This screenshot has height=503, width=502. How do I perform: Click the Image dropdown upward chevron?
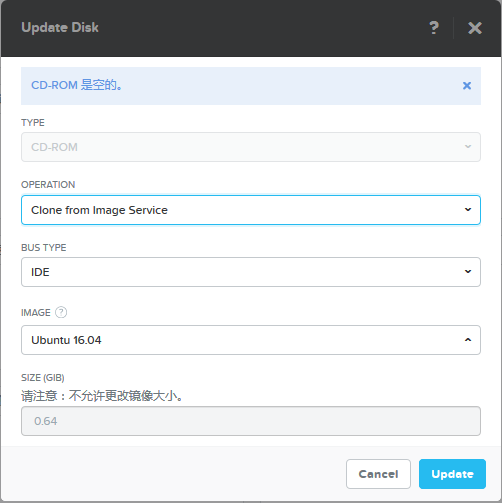click(x=468, y=340)
